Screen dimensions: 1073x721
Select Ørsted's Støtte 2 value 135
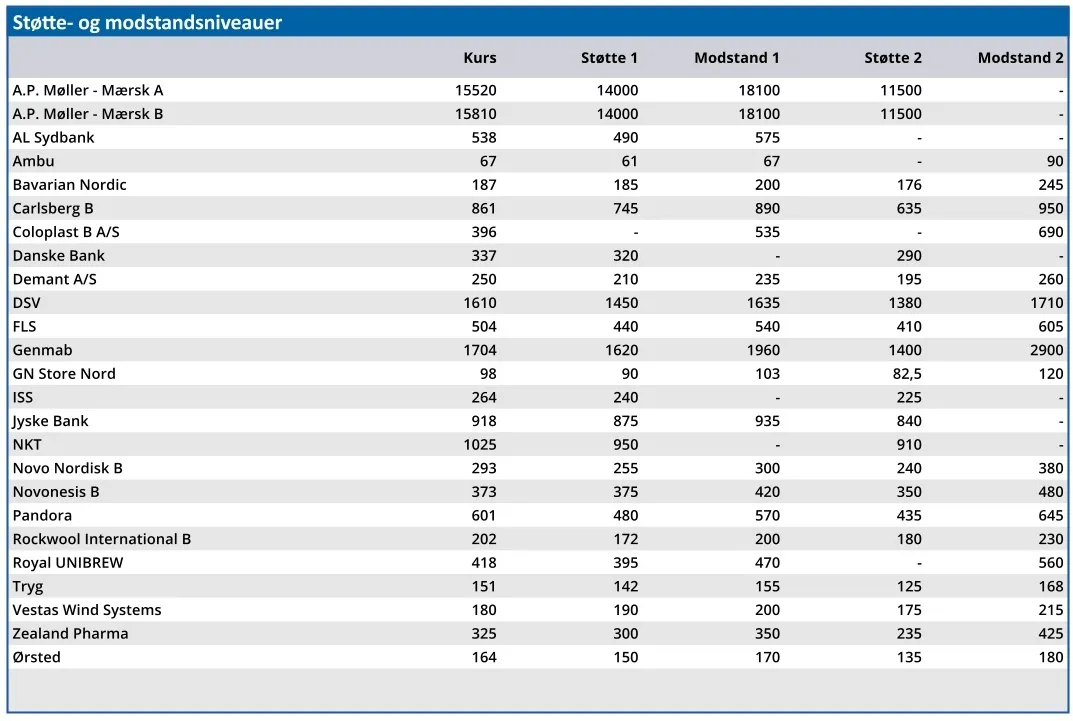pyautogui.click(x=909, y=657)
